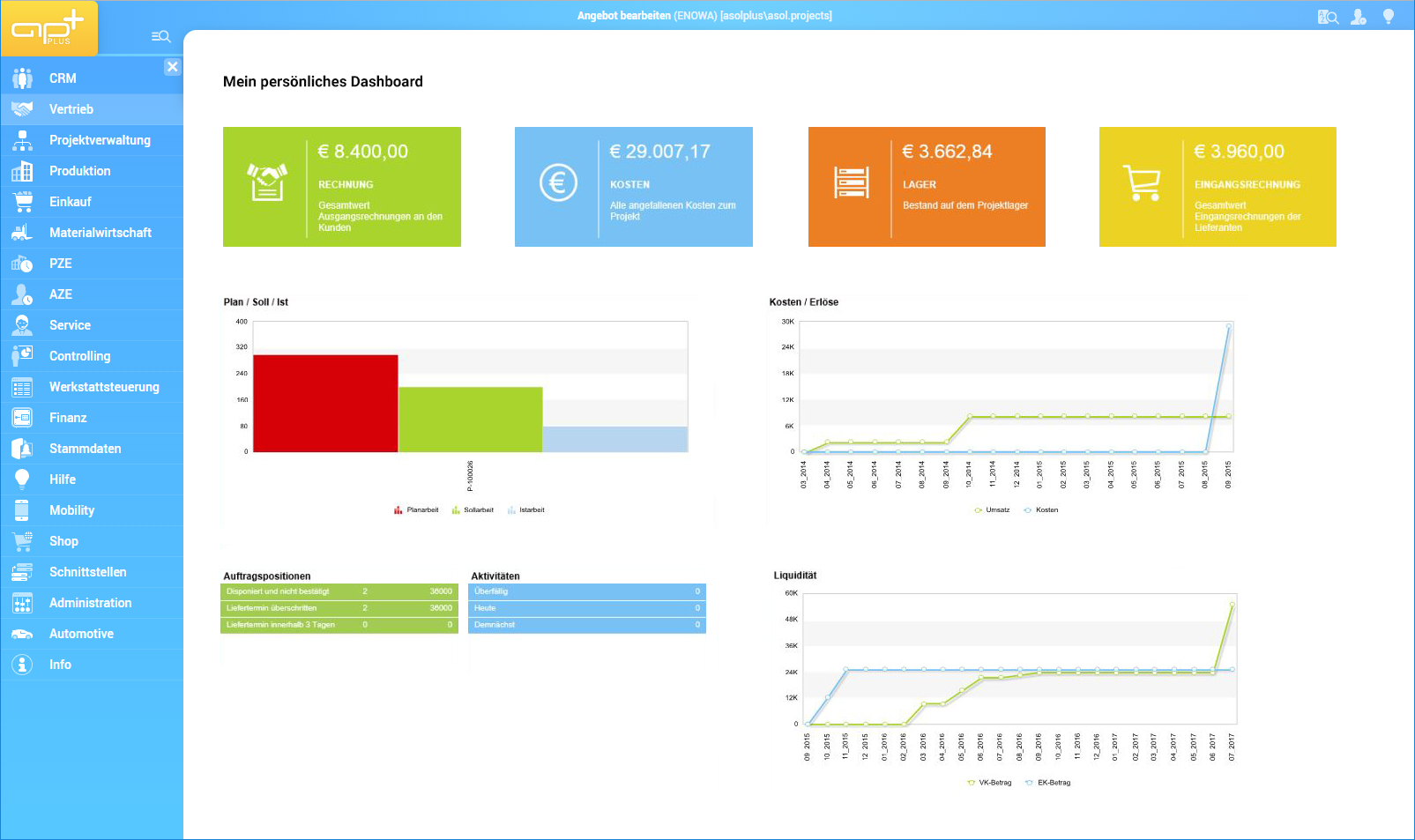The image size is (1415, 840).
Task: Click the Automotive car icon
Action: 22,634
